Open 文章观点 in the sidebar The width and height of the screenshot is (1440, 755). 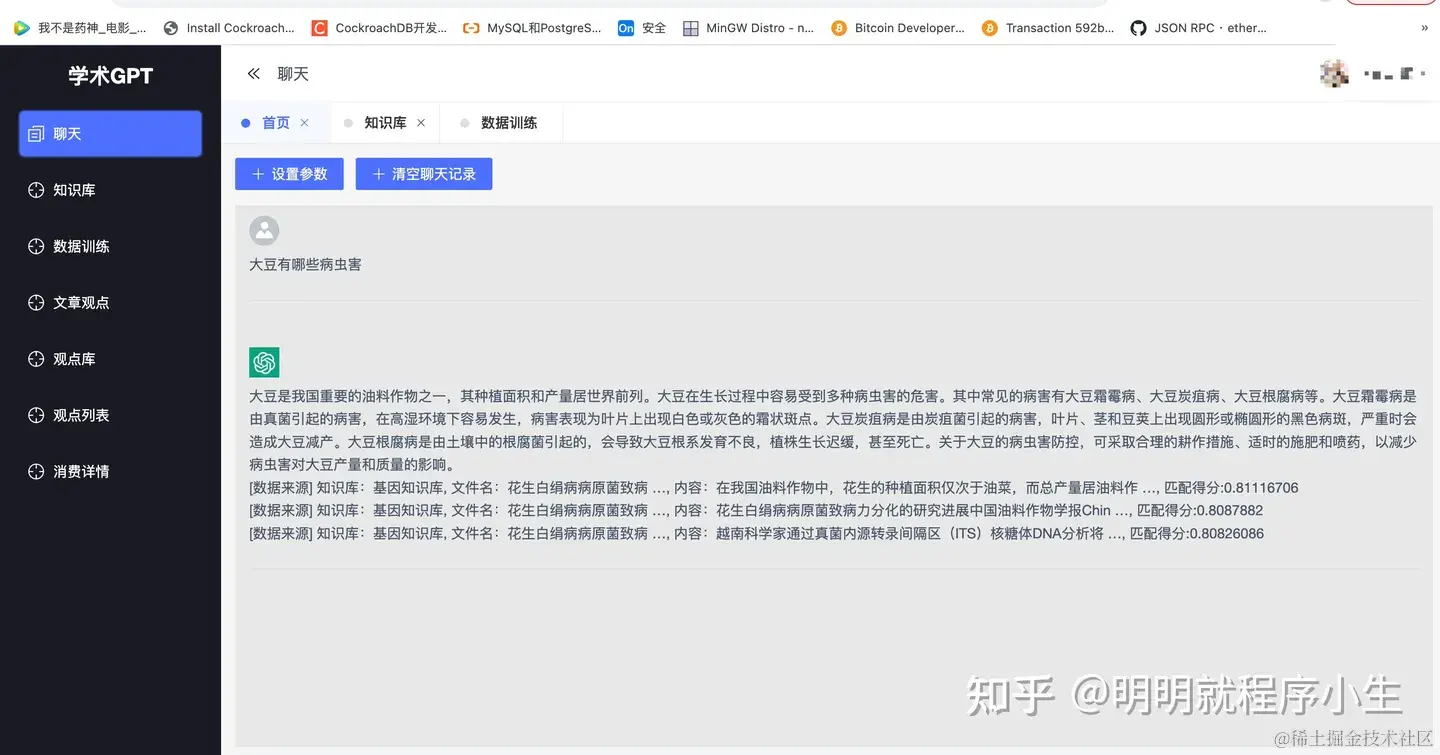tap(110, 302)
